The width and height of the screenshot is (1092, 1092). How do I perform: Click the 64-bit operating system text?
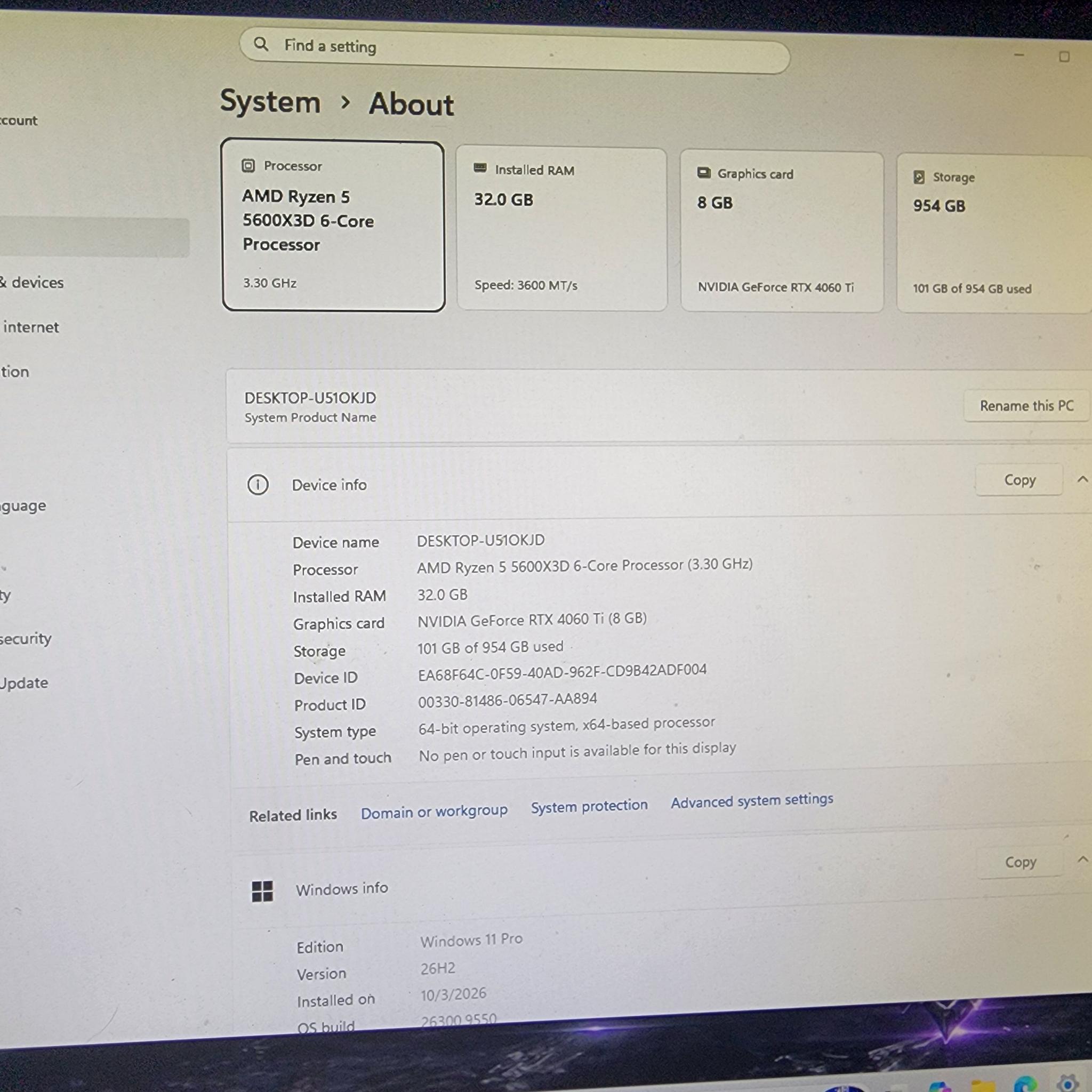pos(567,726)
